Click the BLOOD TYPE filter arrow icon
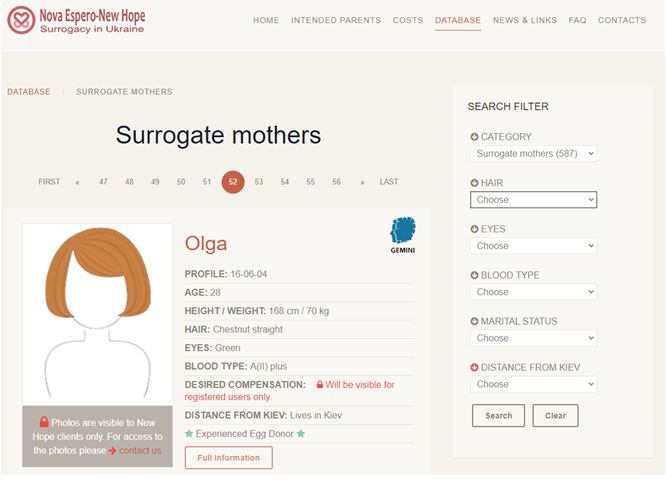The height and width of the screenshot is (484, 666). point(474,275)
